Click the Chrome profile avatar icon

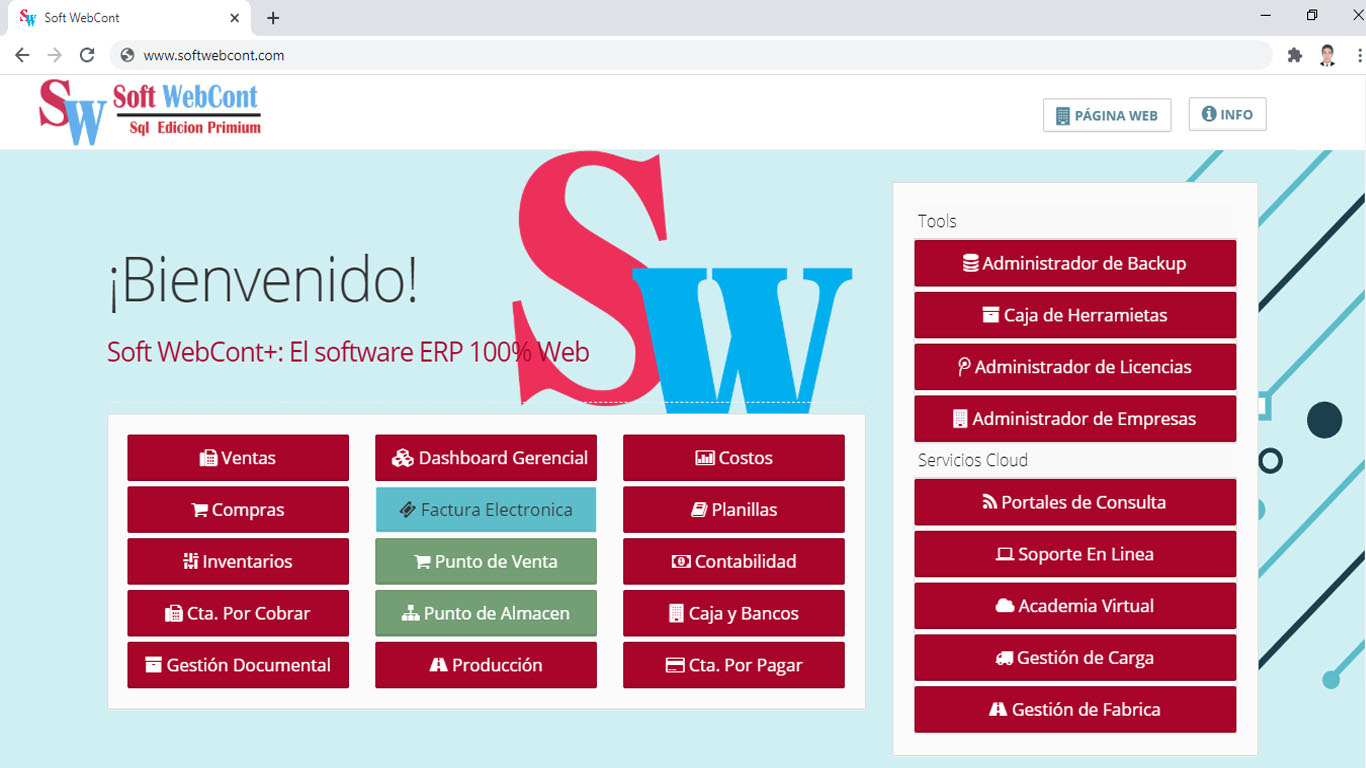click(1327, 55)
